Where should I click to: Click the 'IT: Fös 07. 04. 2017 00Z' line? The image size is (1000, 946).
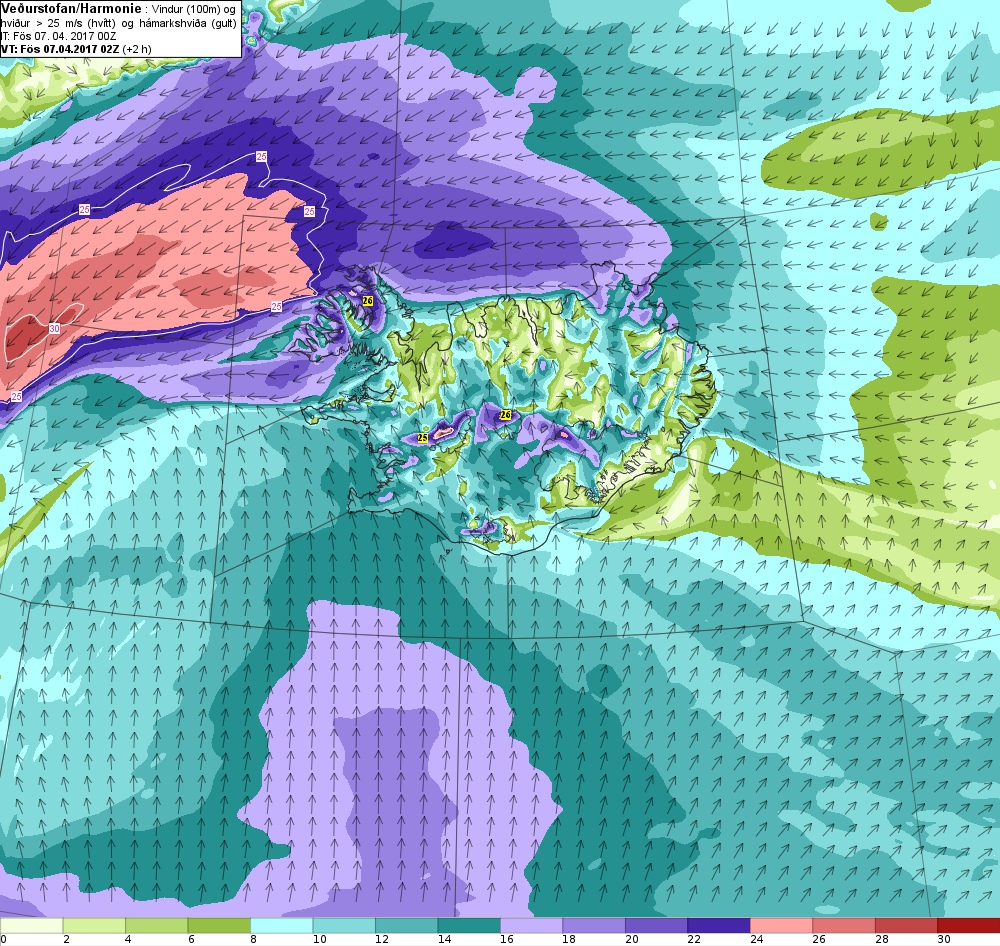(x=57, y=36)
